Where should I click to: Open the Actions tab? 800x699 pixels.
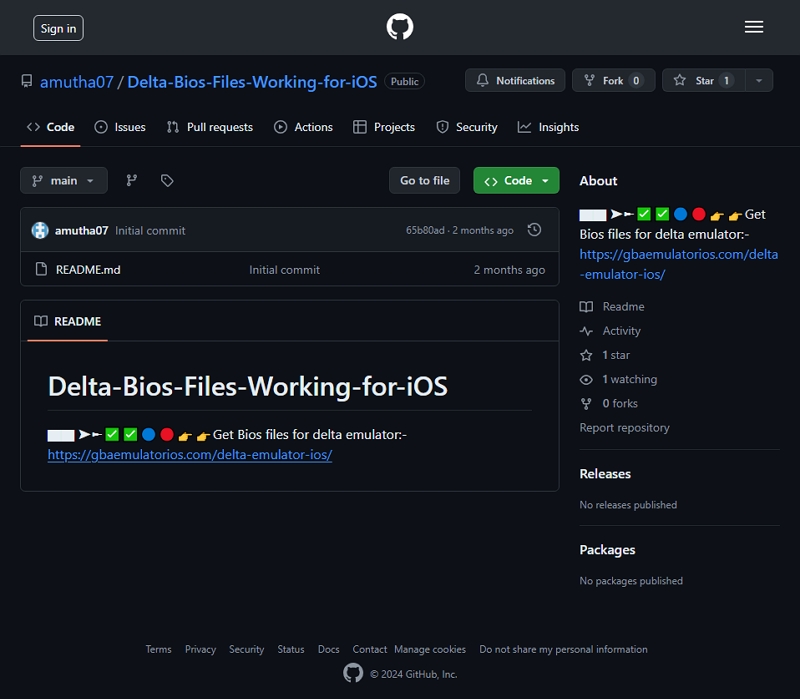(303, 127)
